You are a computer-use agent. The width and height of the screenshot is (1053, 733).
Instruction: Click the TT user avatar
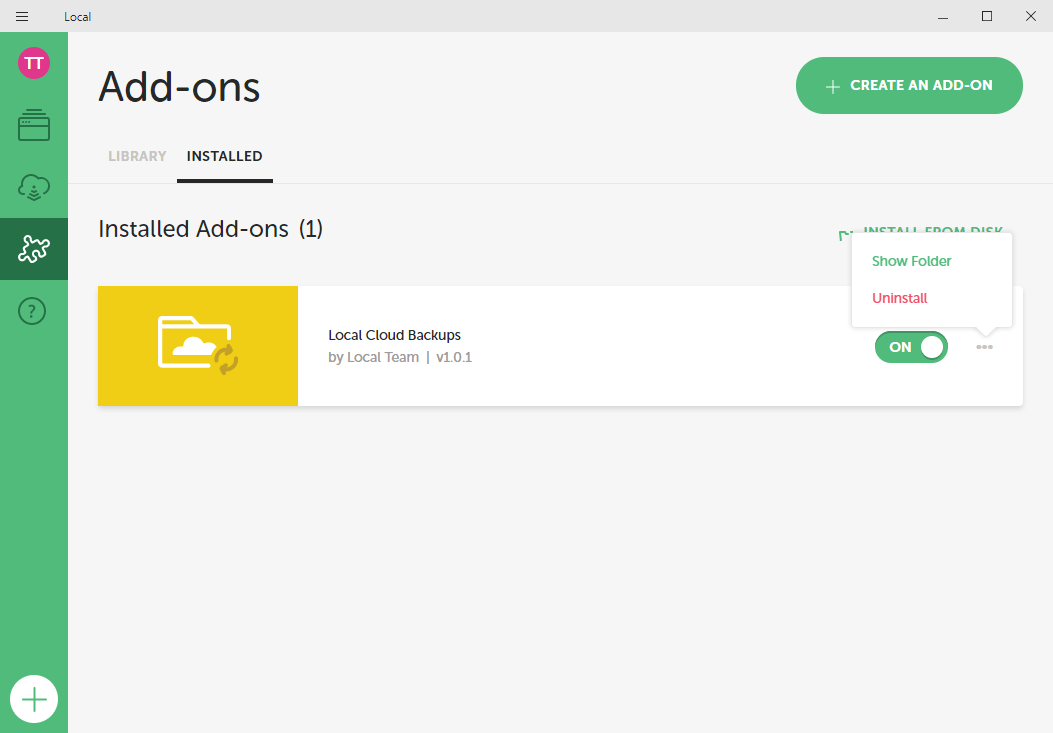34,63
